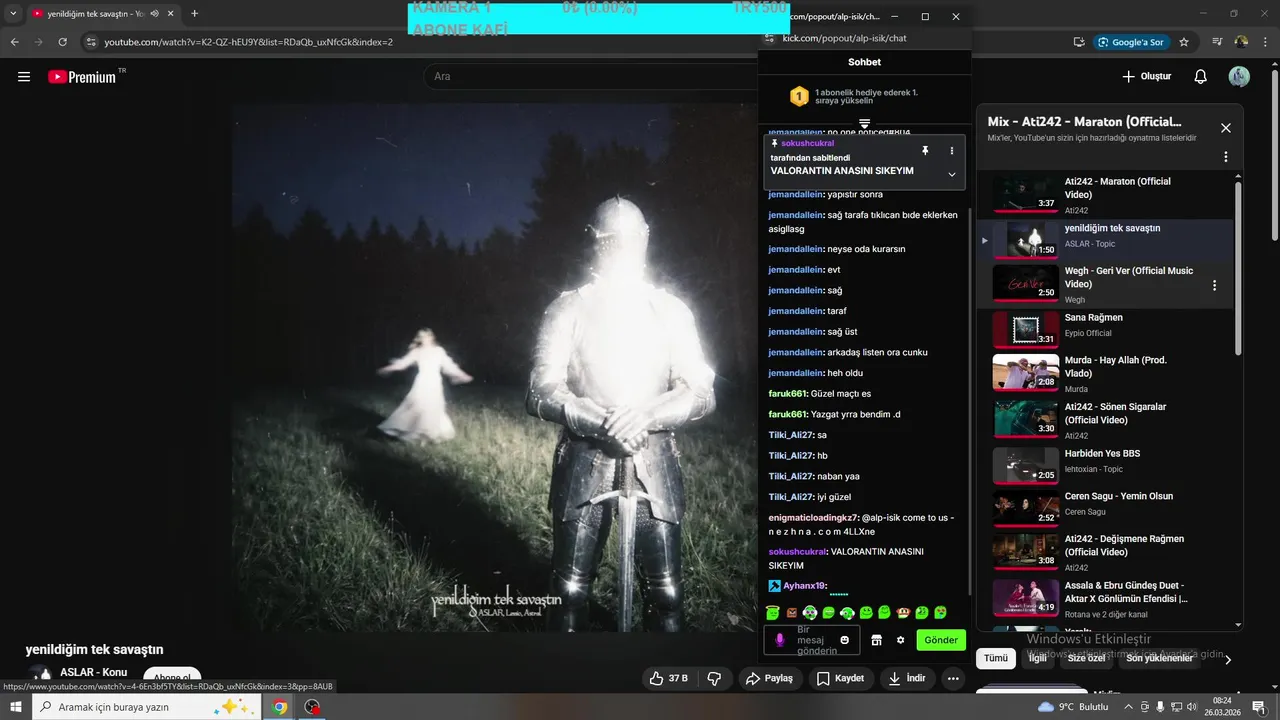Image resolution: width=1280 pixels, height=720 pixels.
Task: Show next filter chips arrow
Action: coord(1228,659)
